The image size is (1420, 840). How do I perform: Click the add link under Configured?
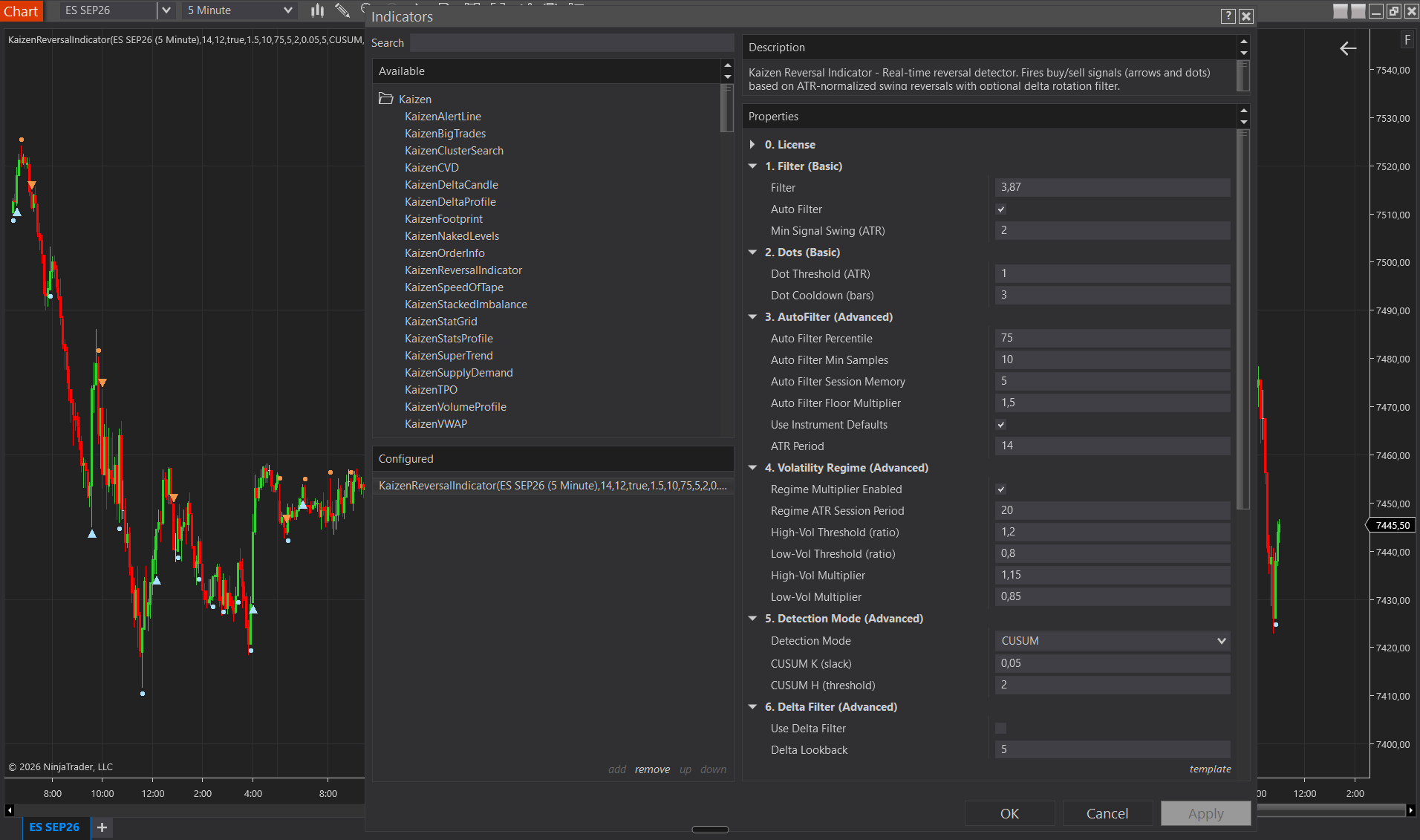(617, 769)
